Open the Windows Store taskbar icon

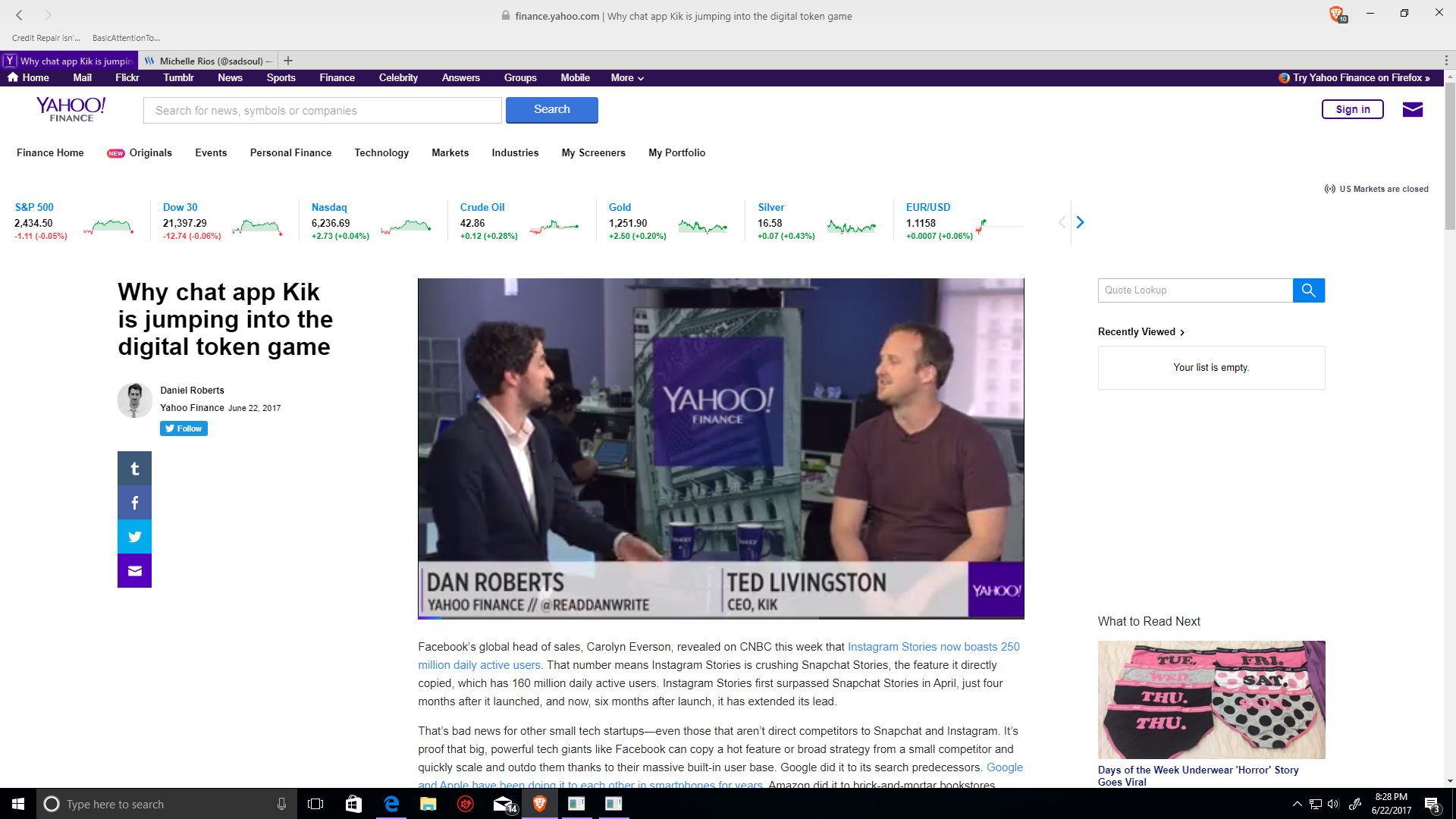coord(353,804)
